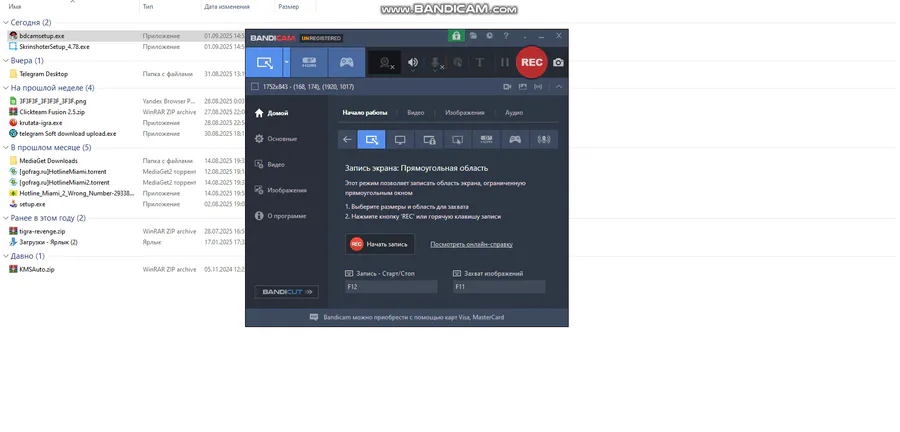The image size is (900, 432).
Task: Switch to Видео tab beside Начало работы
Action: point(416,112)
